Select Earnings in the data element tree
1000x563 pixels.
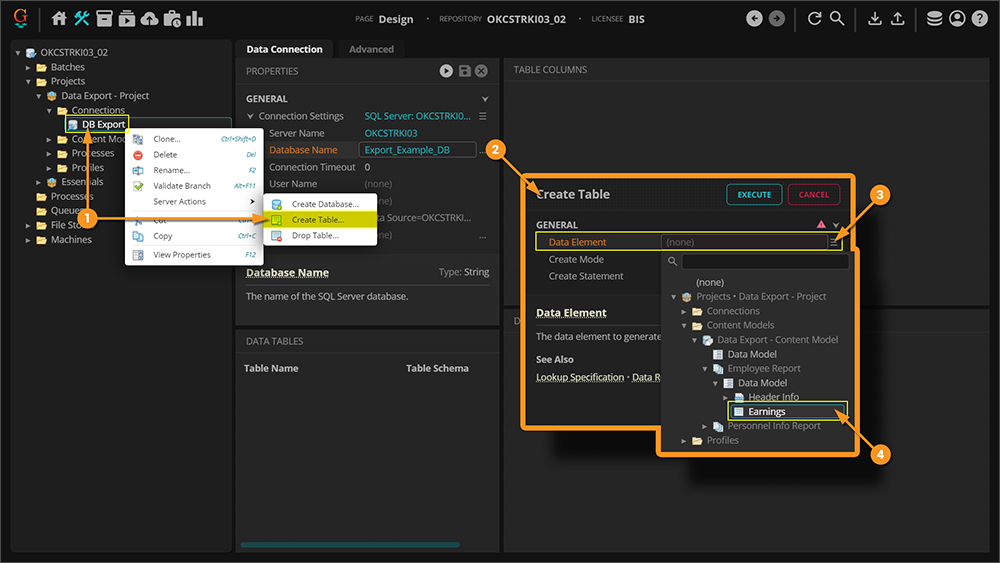(x=766, y=411)
